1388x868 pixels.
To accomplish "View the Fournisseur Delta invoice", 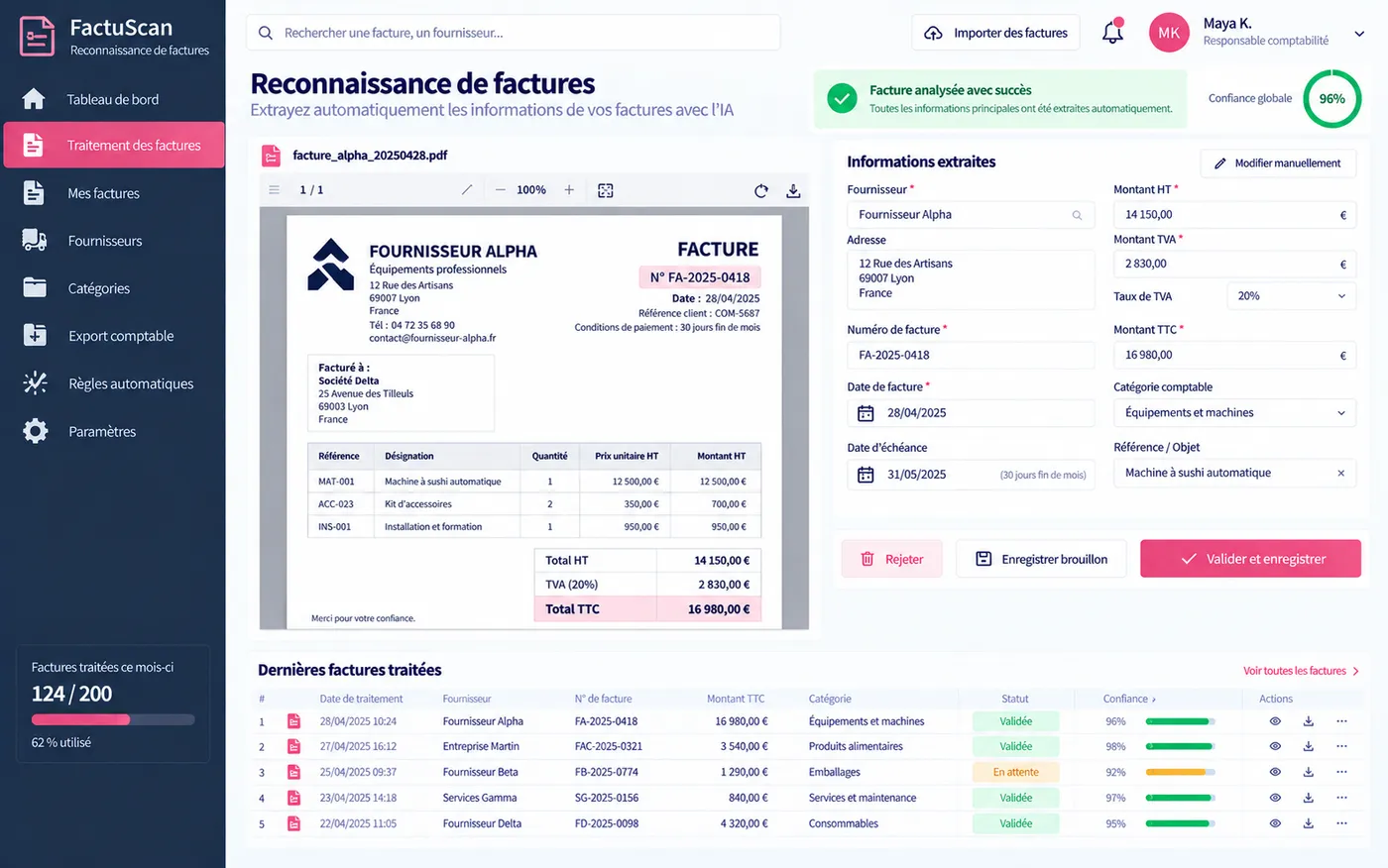I will point(1275,823).
